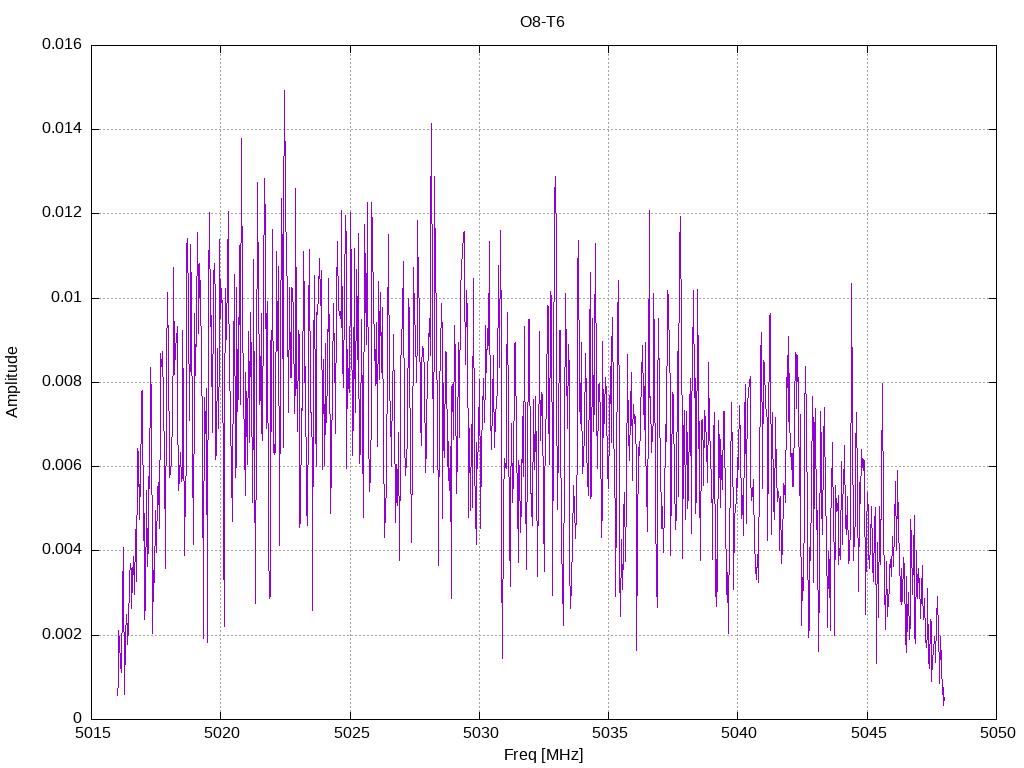The width and height of the screenshot is (1024, 768).
Task: Click the 0.008 y-axis tick label
Action: coord(62,382)
